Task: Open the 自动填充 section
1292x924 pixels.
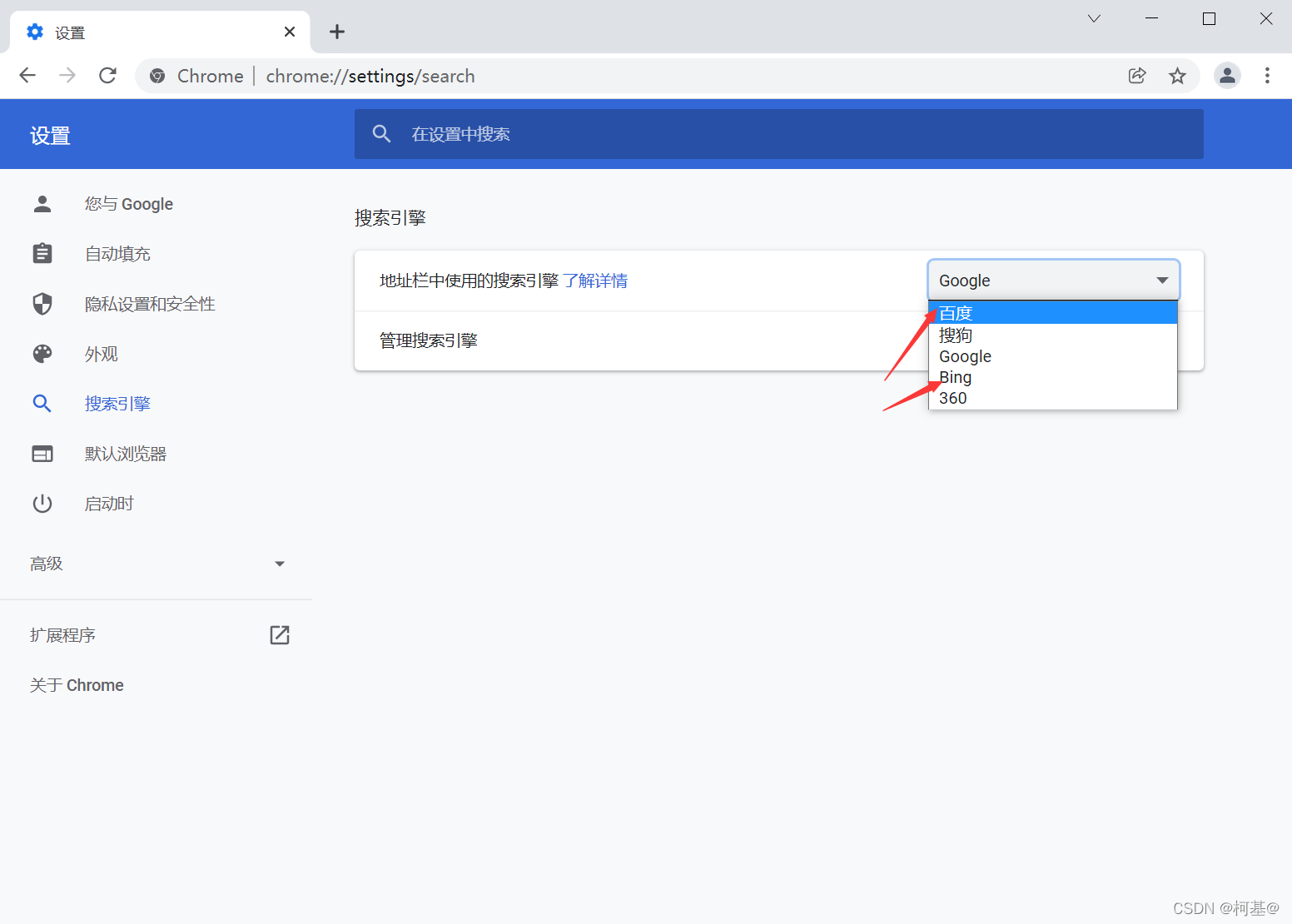Action: coord(117,254)
